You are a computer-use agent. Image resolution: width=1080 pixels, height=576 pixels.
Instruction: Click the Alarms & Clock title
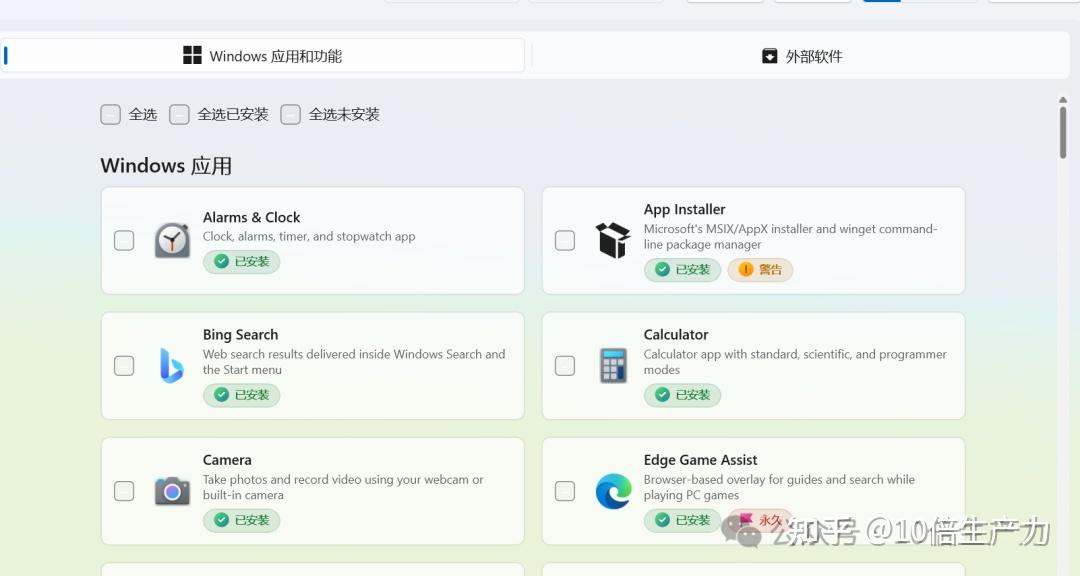tap(251, 217)
